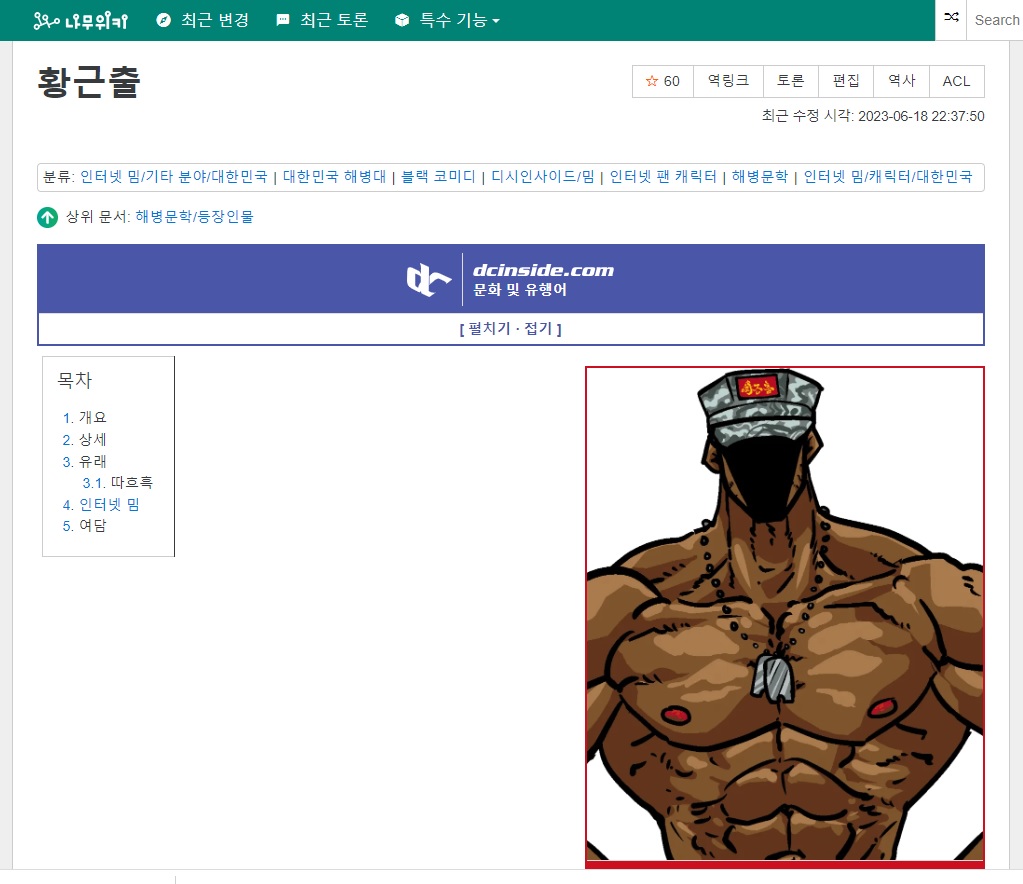
Task: Click the ACL button
Action: (956, 81)
